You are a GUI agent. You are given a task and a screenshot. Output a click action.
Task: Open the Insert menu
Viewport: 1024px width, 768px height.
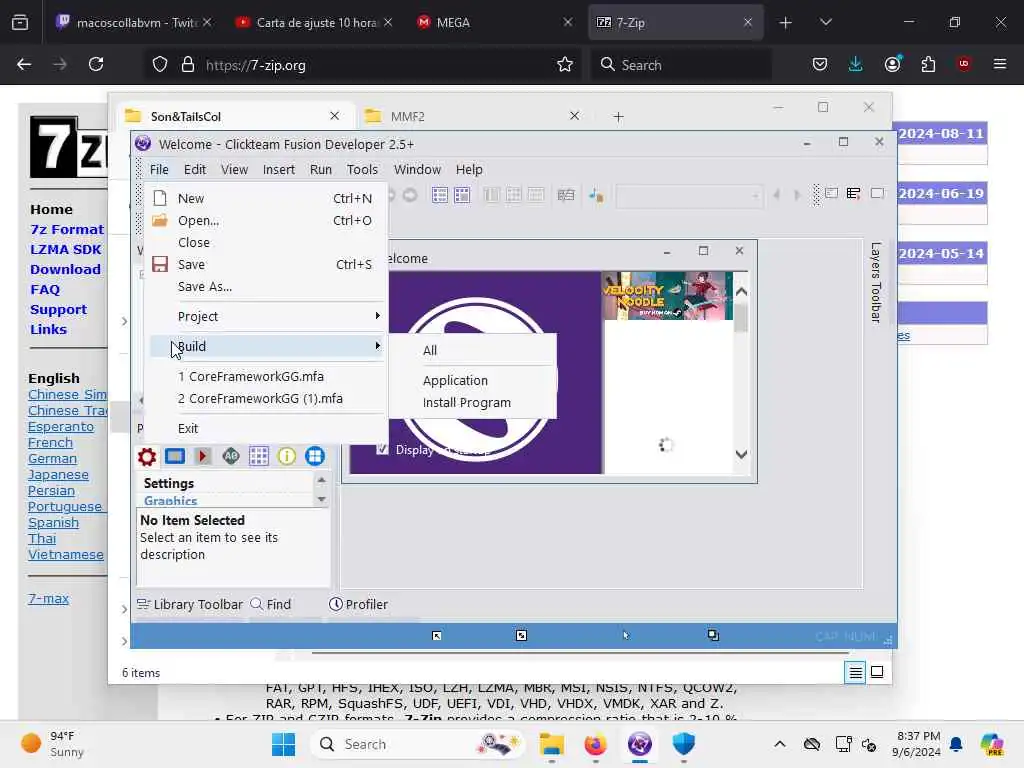coord(279,169)
